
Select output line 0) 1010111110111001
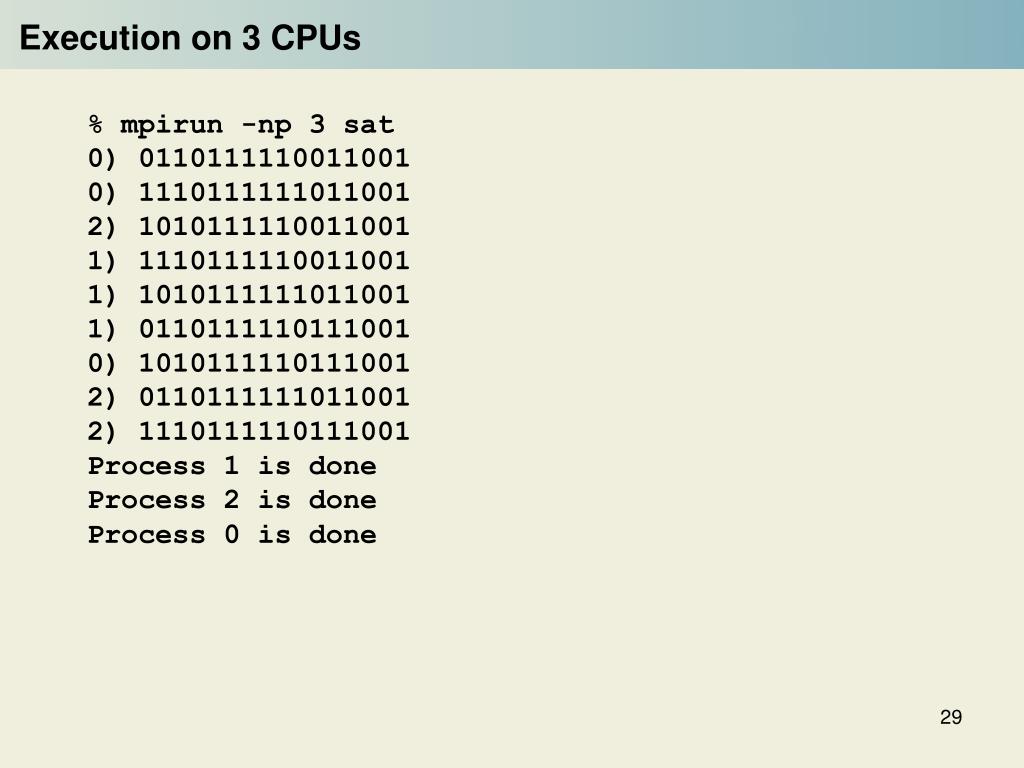[248, 362]
